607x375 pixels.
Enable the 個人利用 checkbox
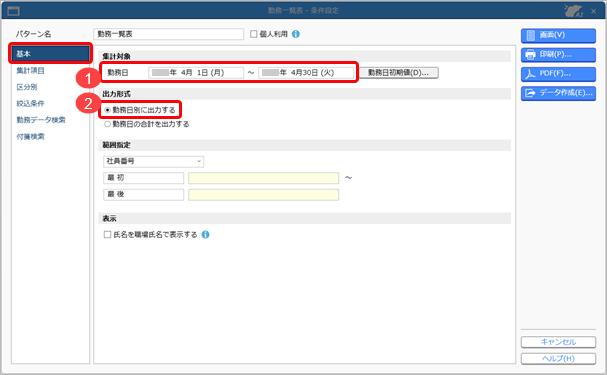tap(254, 34)
